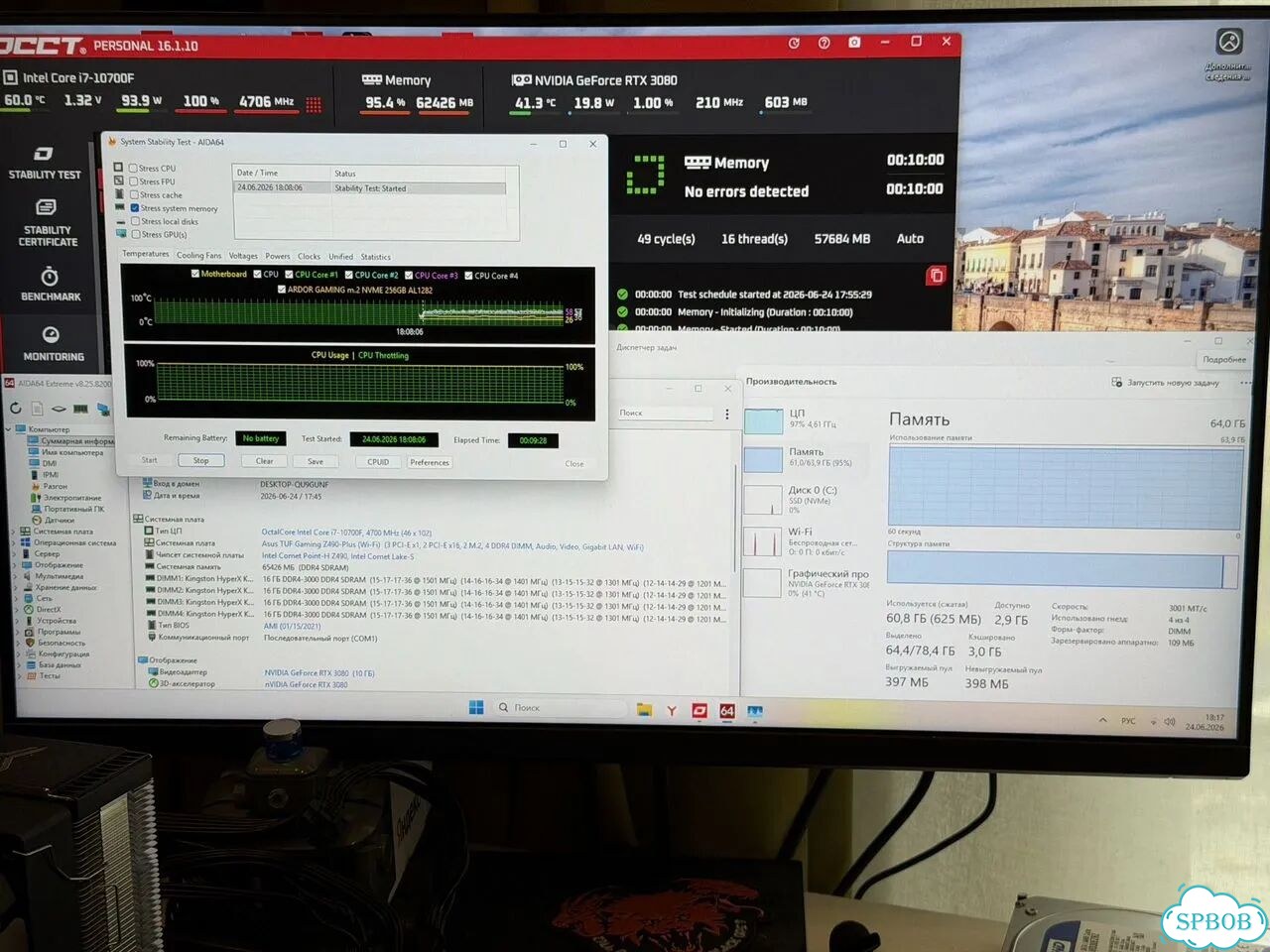Expand the Сервер tree node
The height and width of the screenshot is (952, 1270).
click(13, 553)
